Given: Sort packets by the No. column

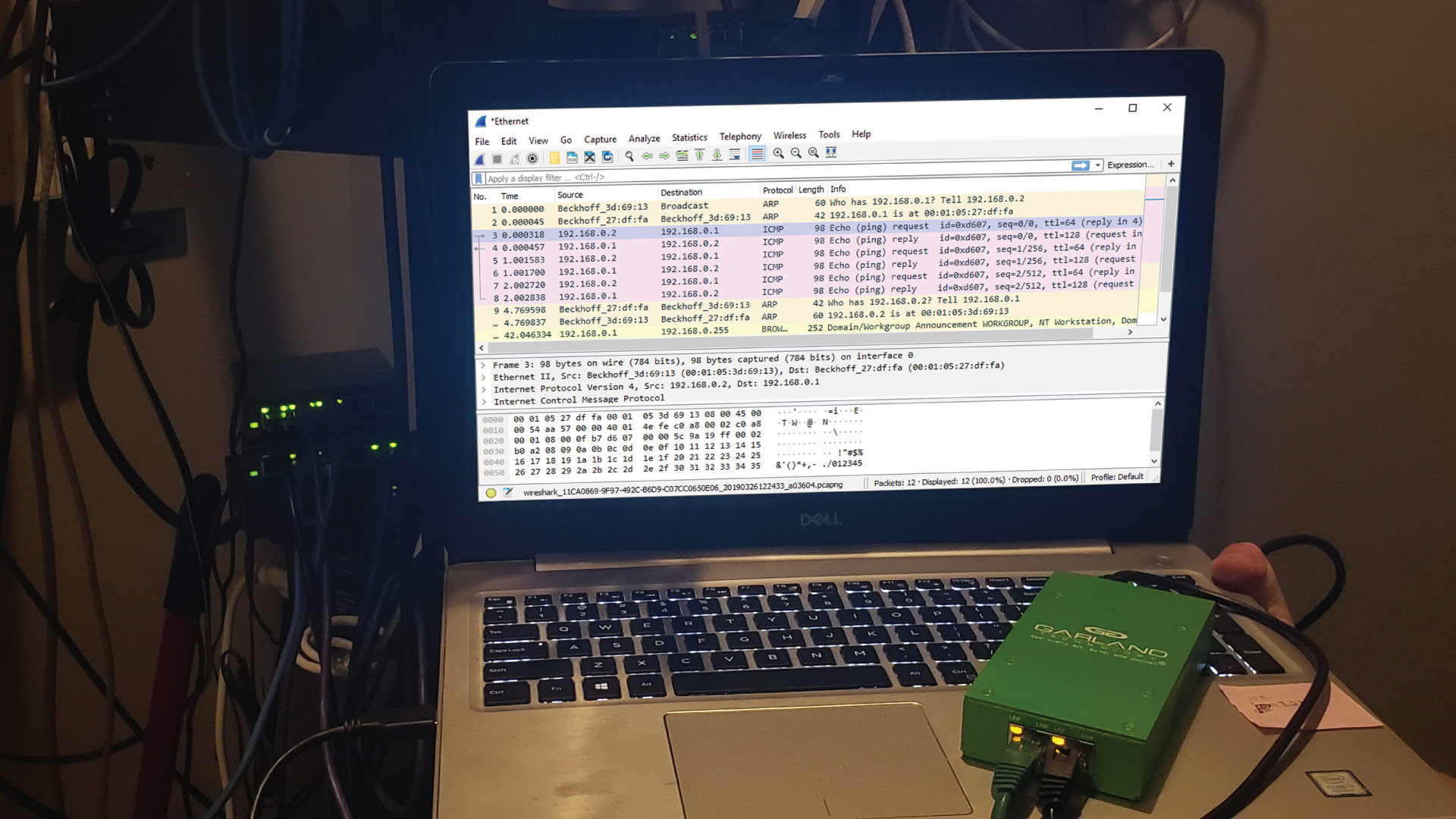Looking at the screenshot, I should (485, 197).
